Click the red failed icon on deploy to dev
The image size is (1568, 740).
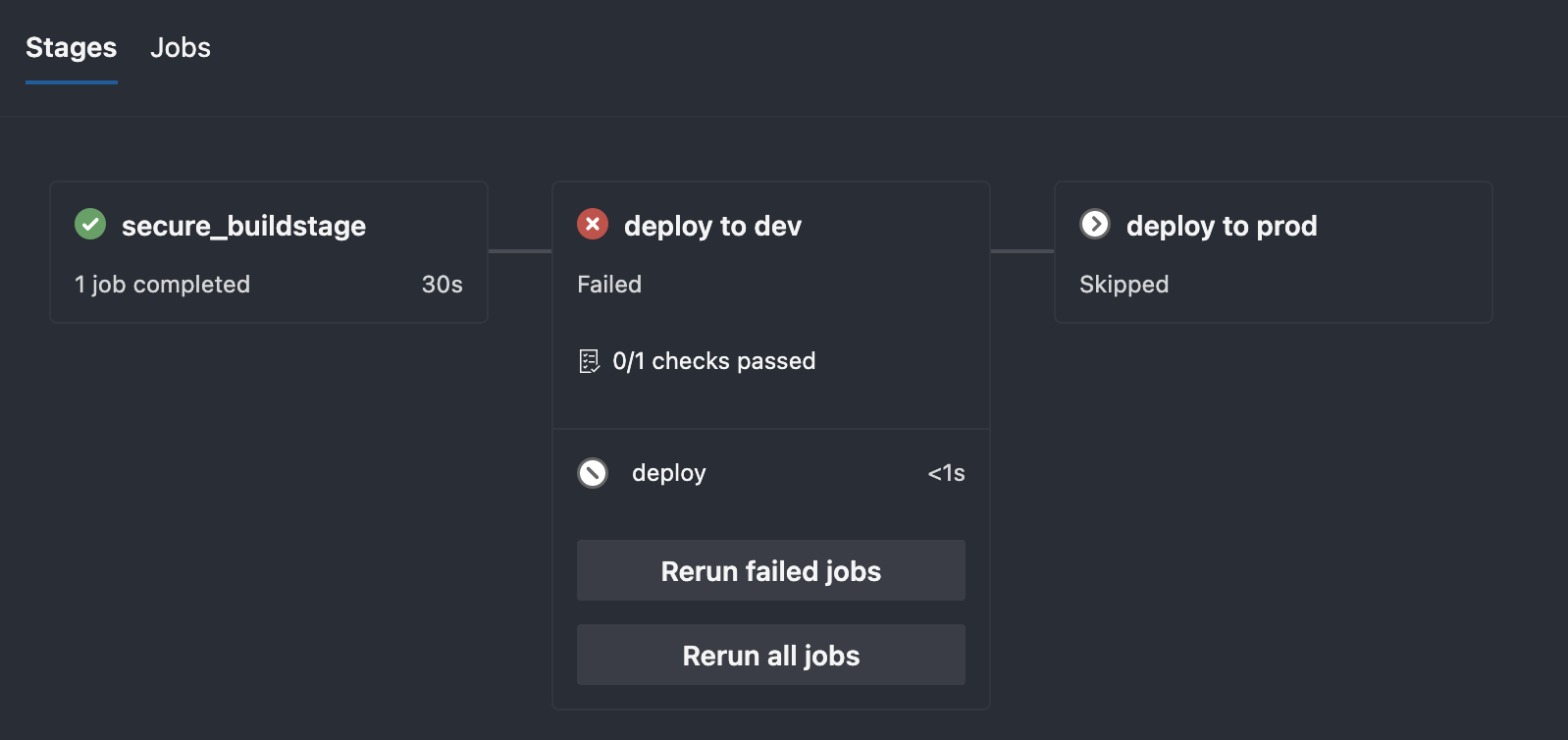point(593,225)
